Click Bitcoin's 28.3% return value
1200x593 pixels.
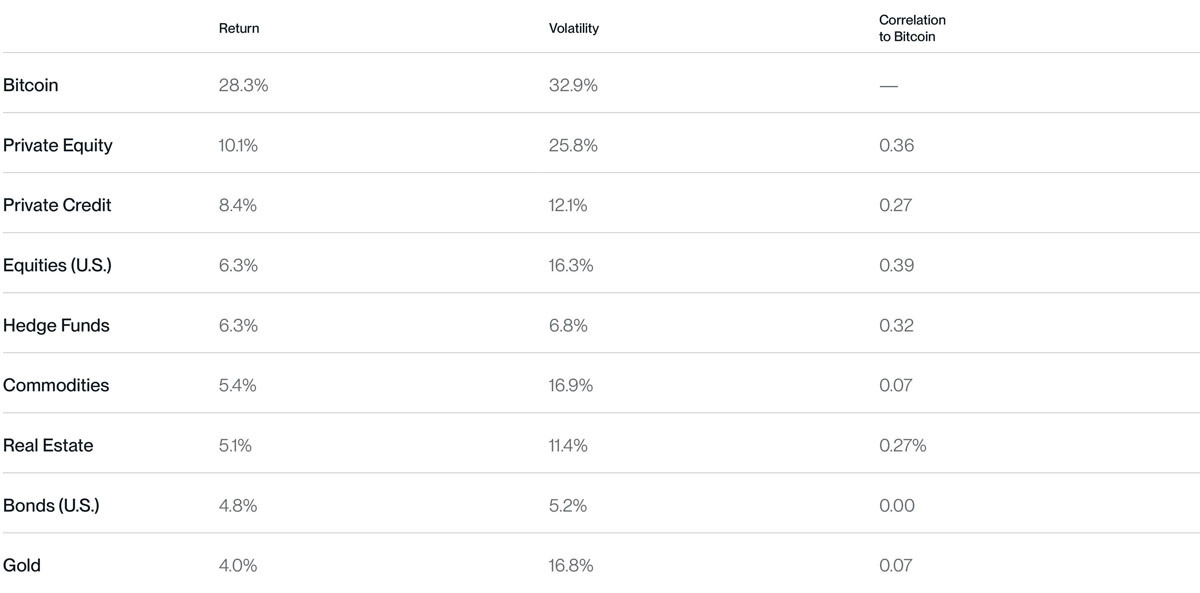[243, 85]
